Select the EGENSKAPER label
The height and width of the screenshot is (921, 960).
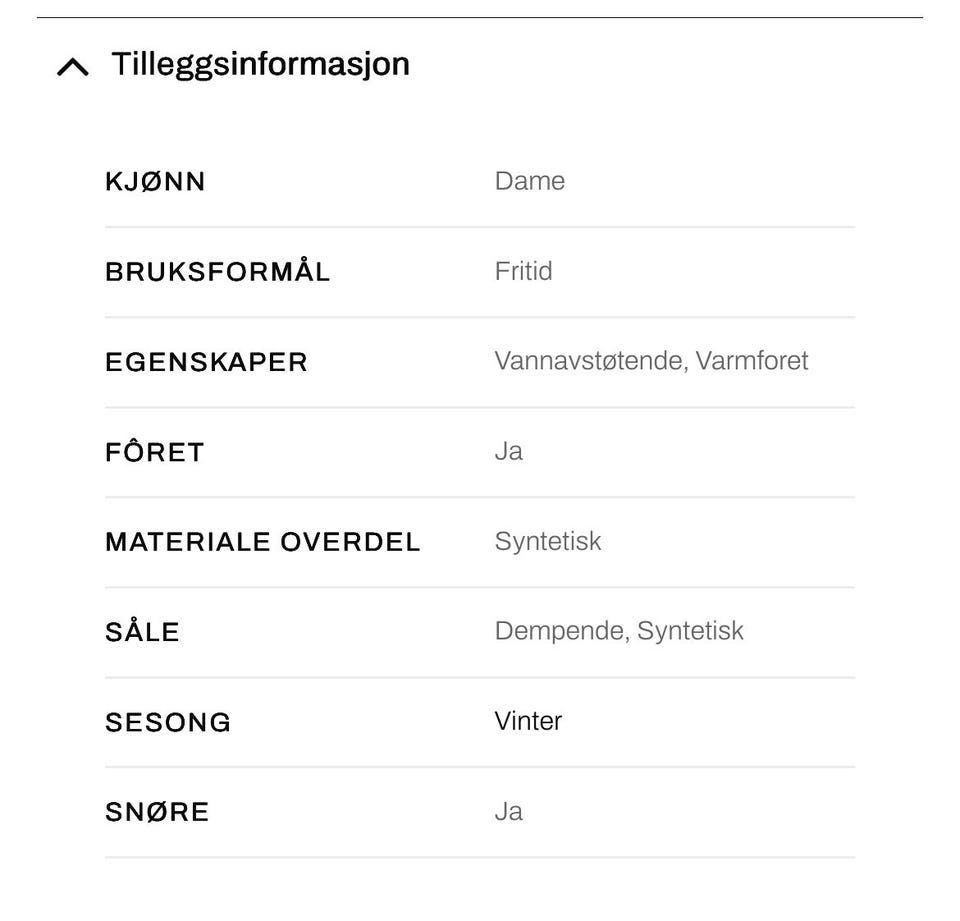pyautogui.click(x=206, y=362)
